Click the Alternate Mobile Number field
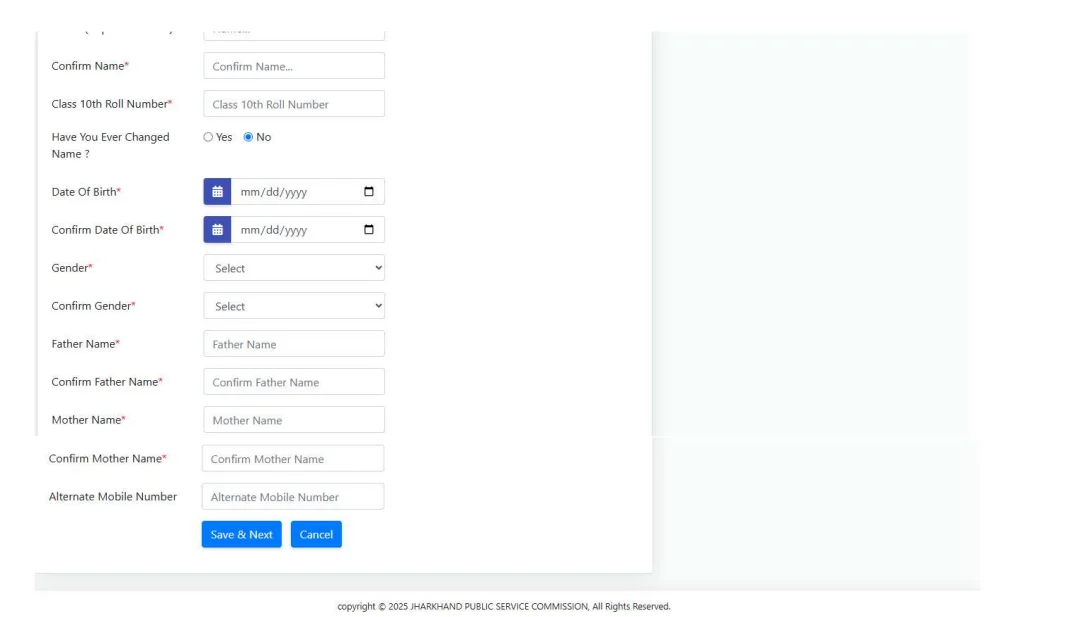Screen dimensions: 1086x617 click(x=293, y=496)
